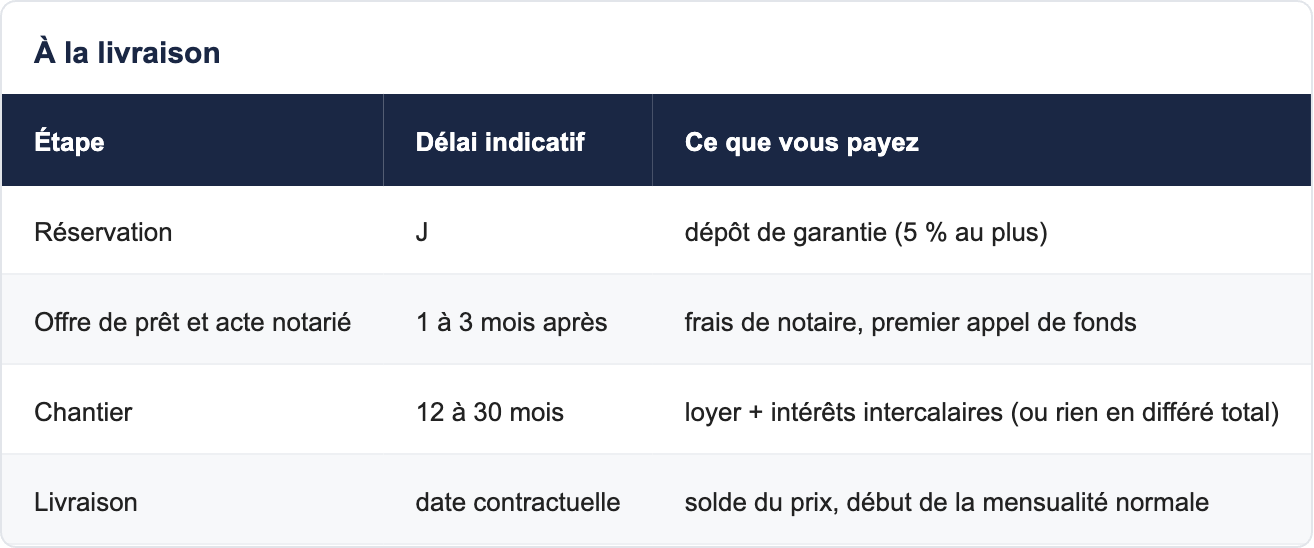Image resolution: width=1314 pixels, height=548 pixels.
Task: Click the 'date contractuelle' cell
Action: point(518,502)
